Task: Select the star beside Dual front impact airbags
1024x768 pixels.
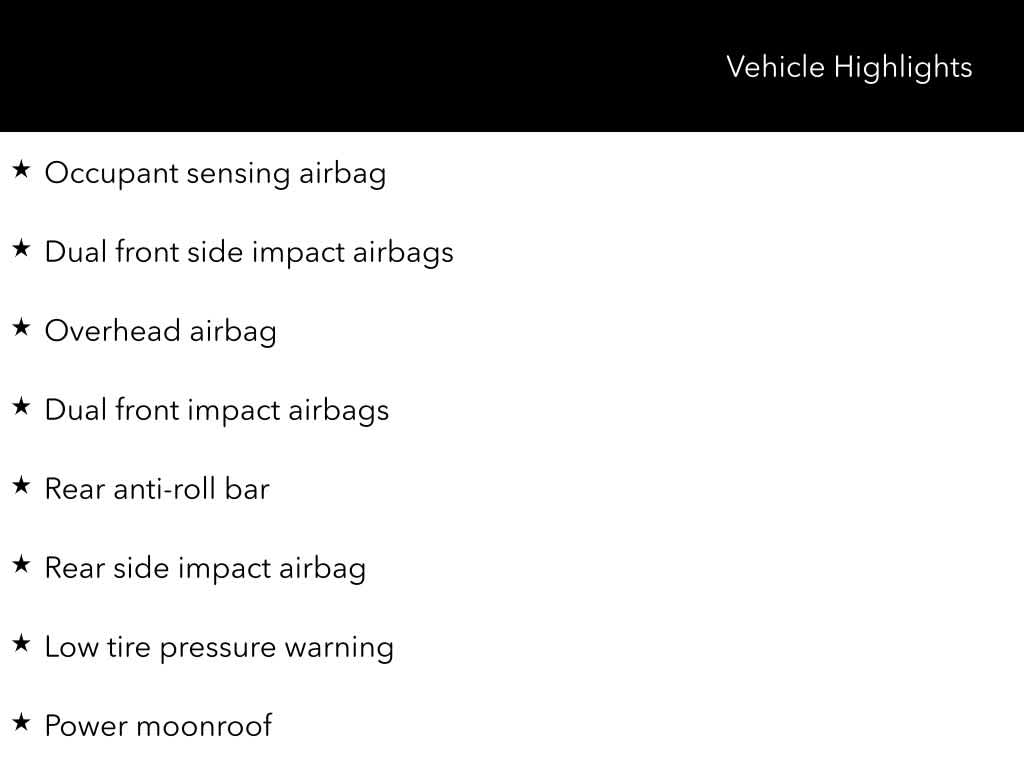Action: 21,407
